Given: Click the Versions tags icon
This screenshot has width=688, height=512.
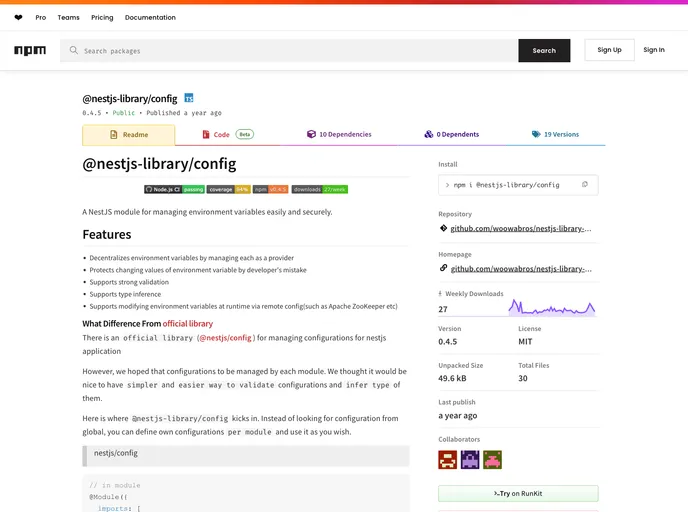Looking at the screenshot, I should point(536,134).
